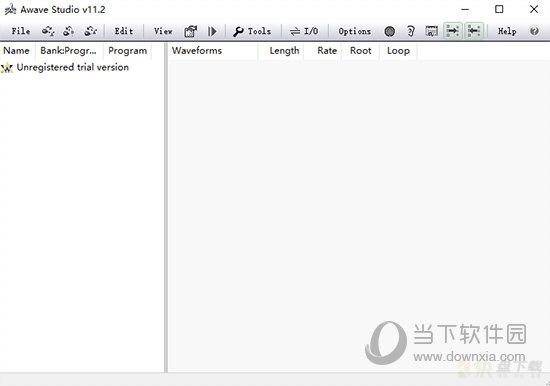
Task: Open the Help menu
Action: 507,31
